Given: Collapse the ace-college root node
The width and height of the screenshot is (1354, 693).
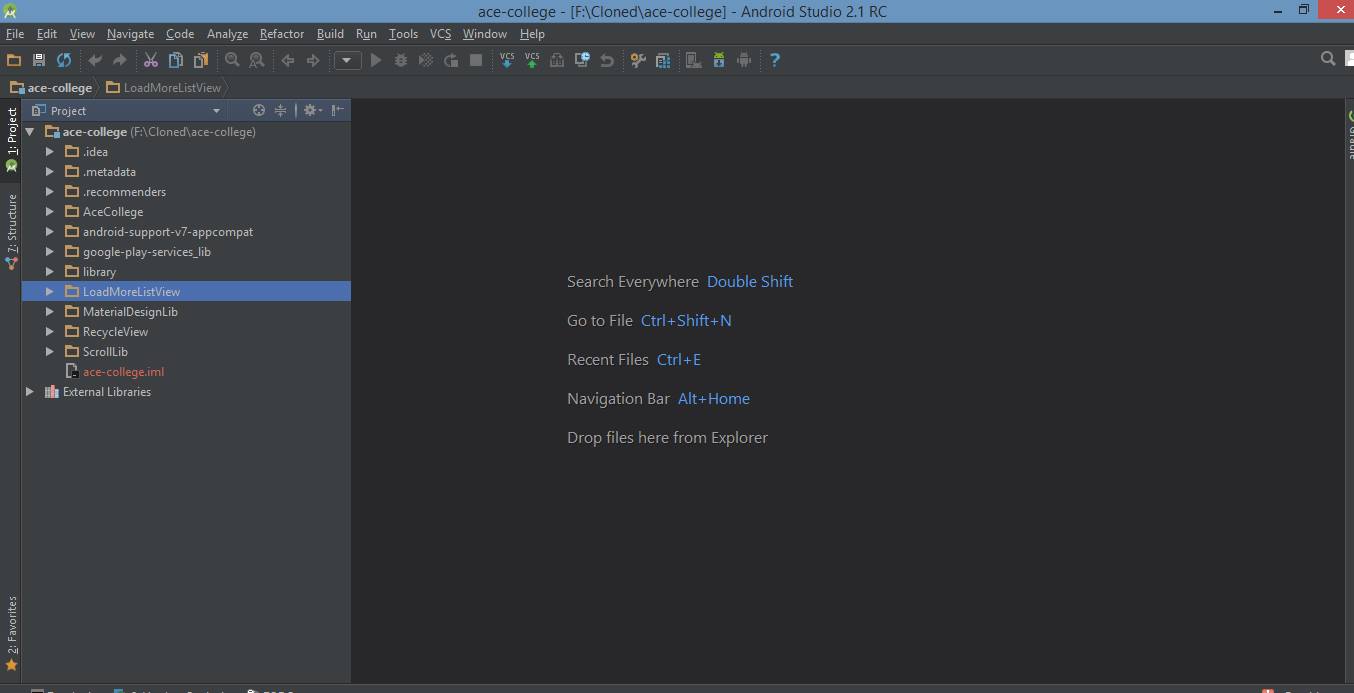Looking at the screenshot, I should point(30,131).
